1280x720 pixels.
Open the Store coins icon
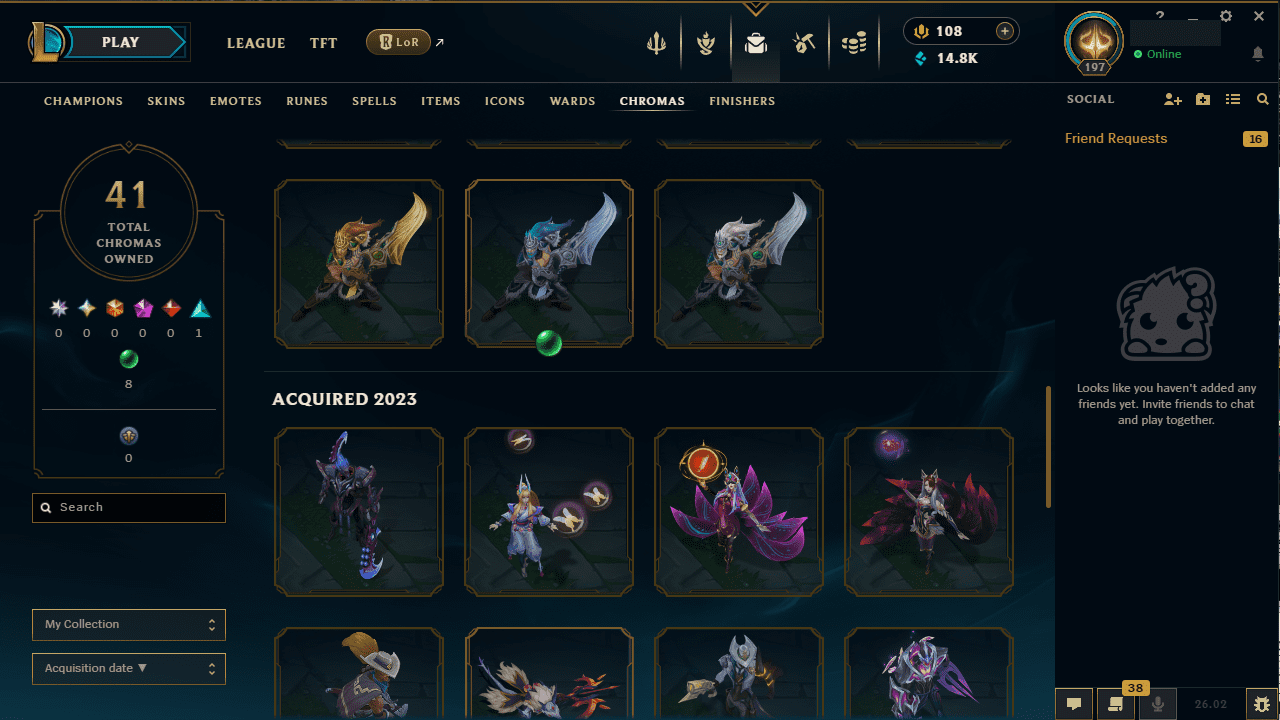click(x=854, y=43)
